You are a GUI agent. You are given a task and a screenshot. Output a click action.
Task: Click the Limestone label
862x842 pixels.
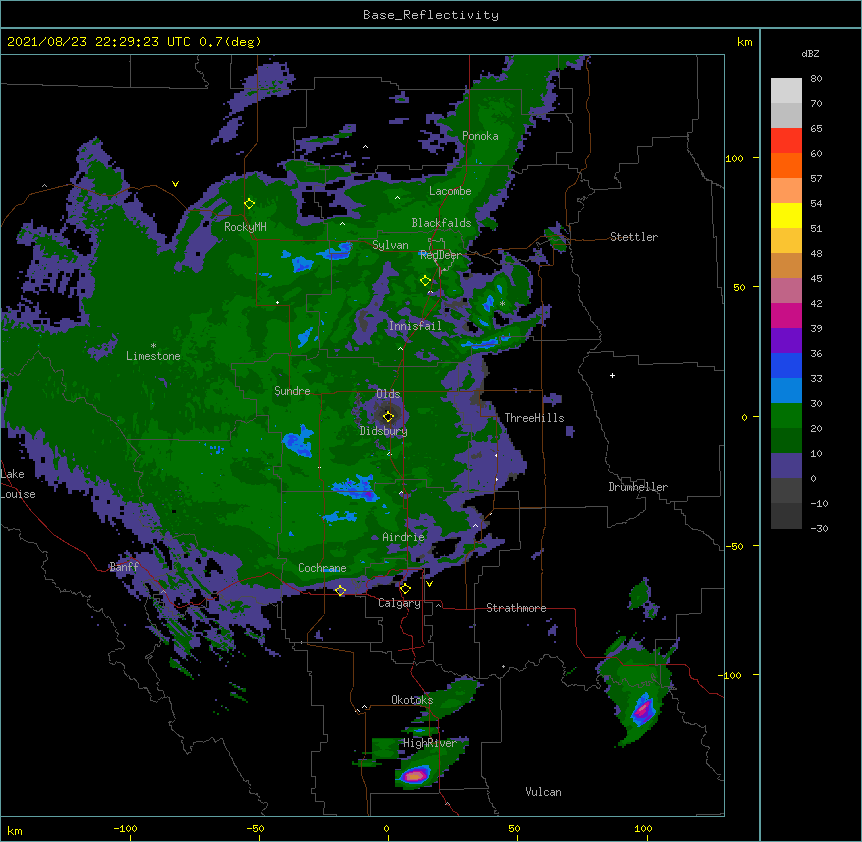(153, 356)
